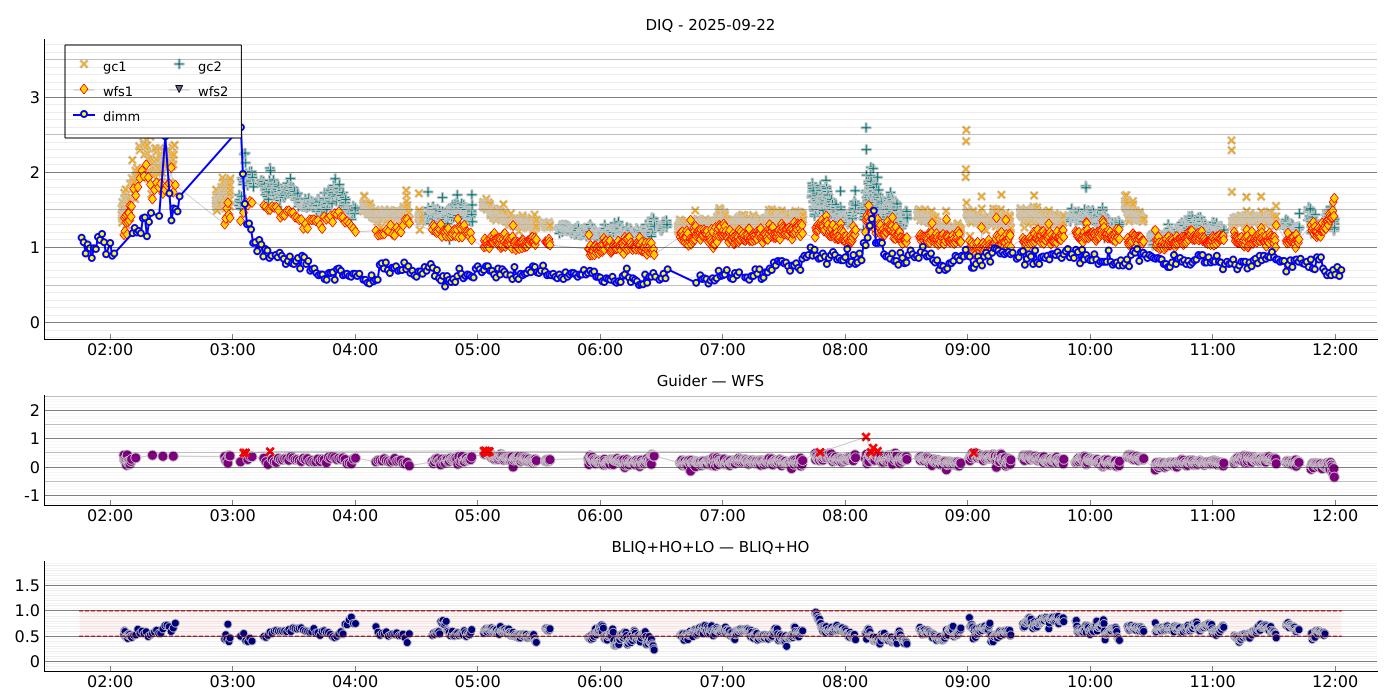Click the gc2 legend label
The width and height of the screenshot is (1400, 700).
[x=209, y=66]
